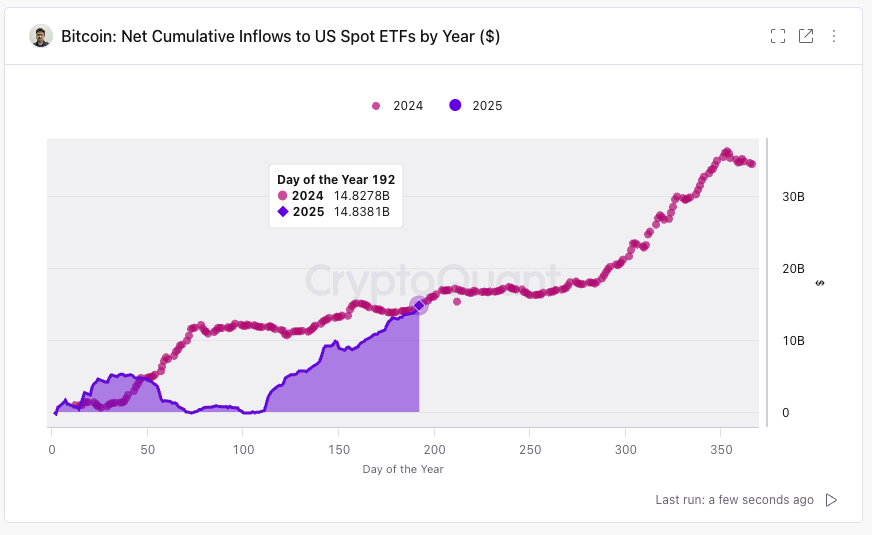Click the last 2024 data point
The height and width of the screenshot is (535, 872).
pyautogui.click(x=752, y=164)
